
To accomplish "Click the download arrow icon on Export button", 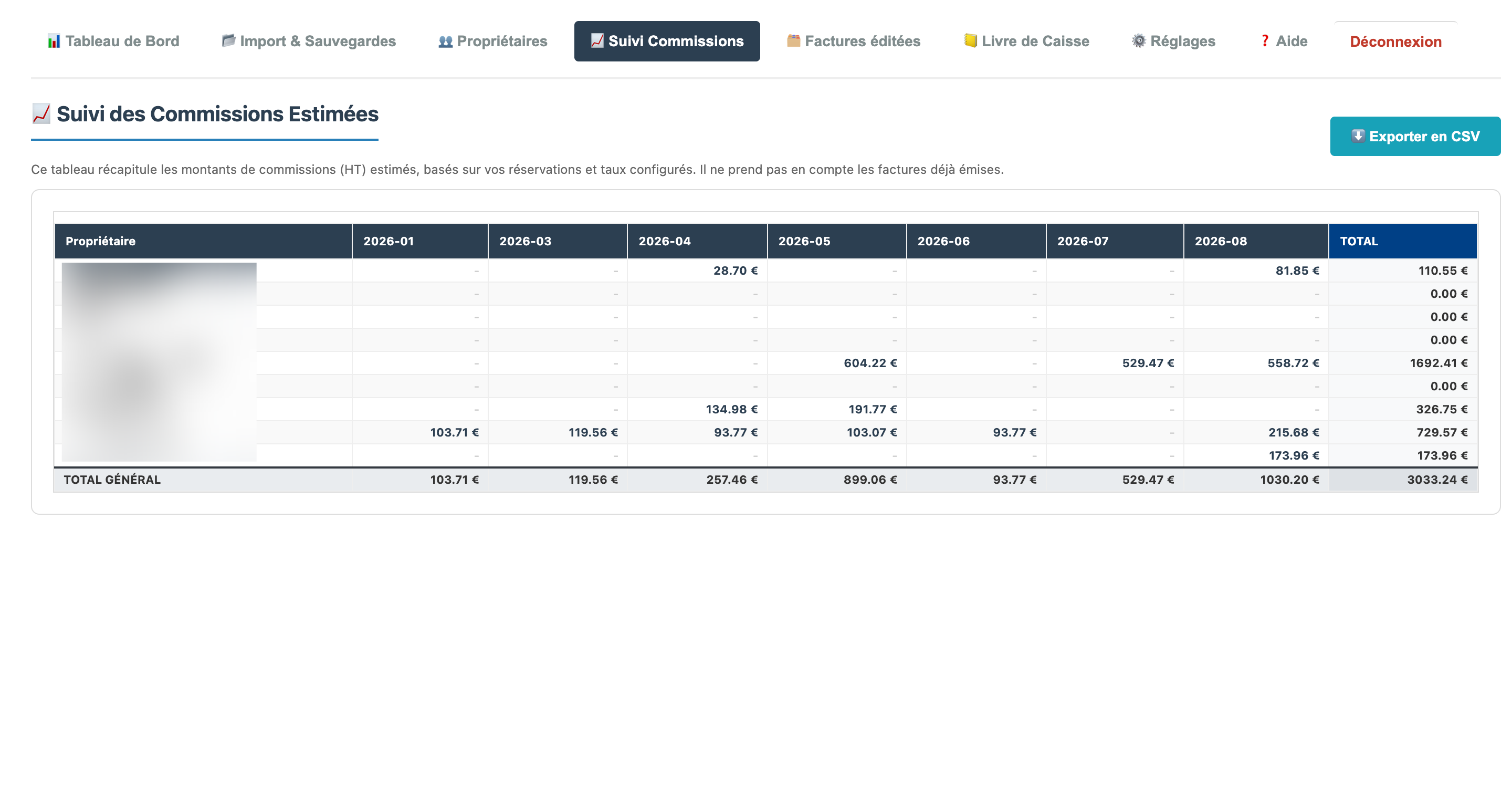I will click(x=1358, y=136).
